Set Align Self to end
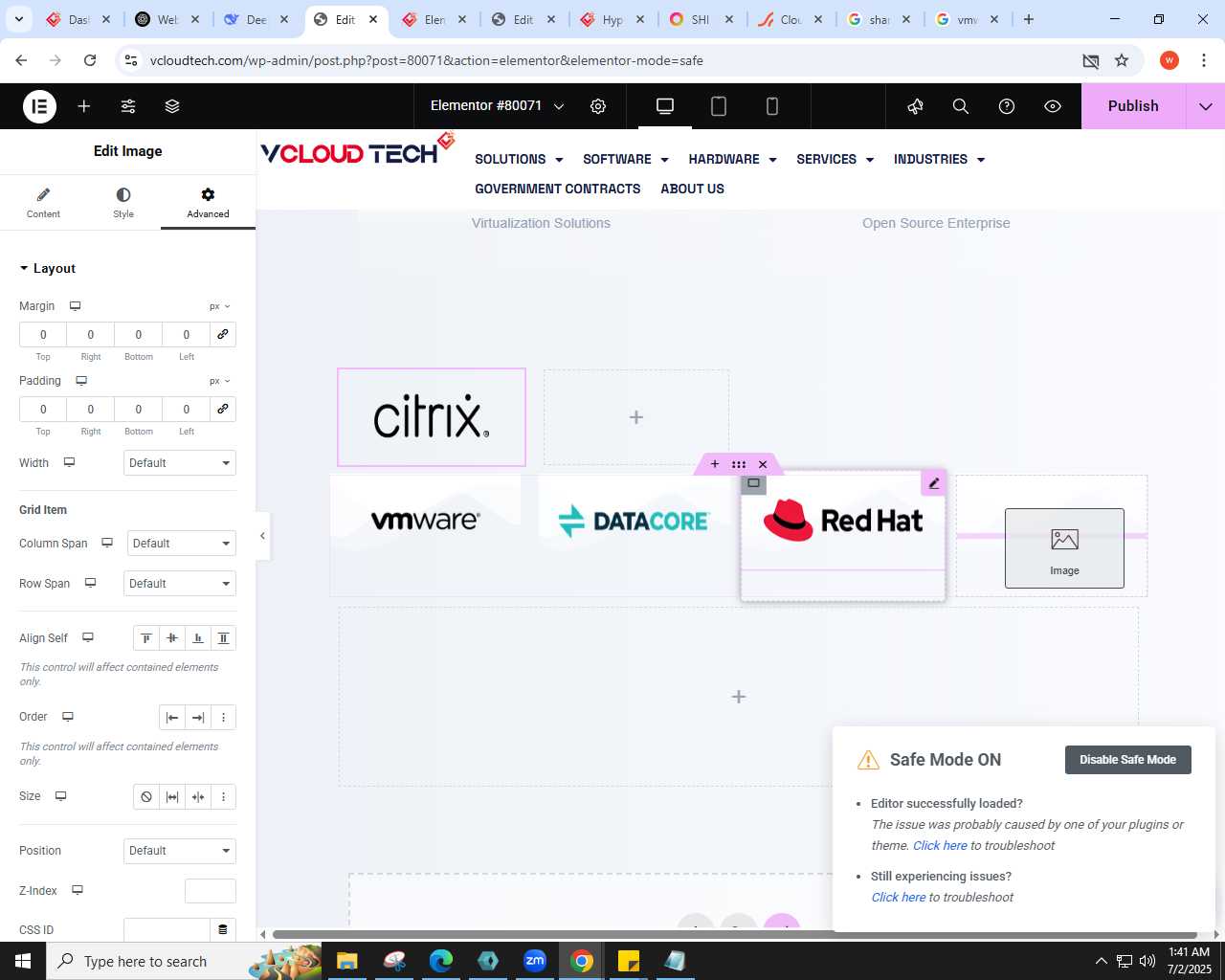The height and width of the screenshot is (980, 1225). tap(198, 638)
